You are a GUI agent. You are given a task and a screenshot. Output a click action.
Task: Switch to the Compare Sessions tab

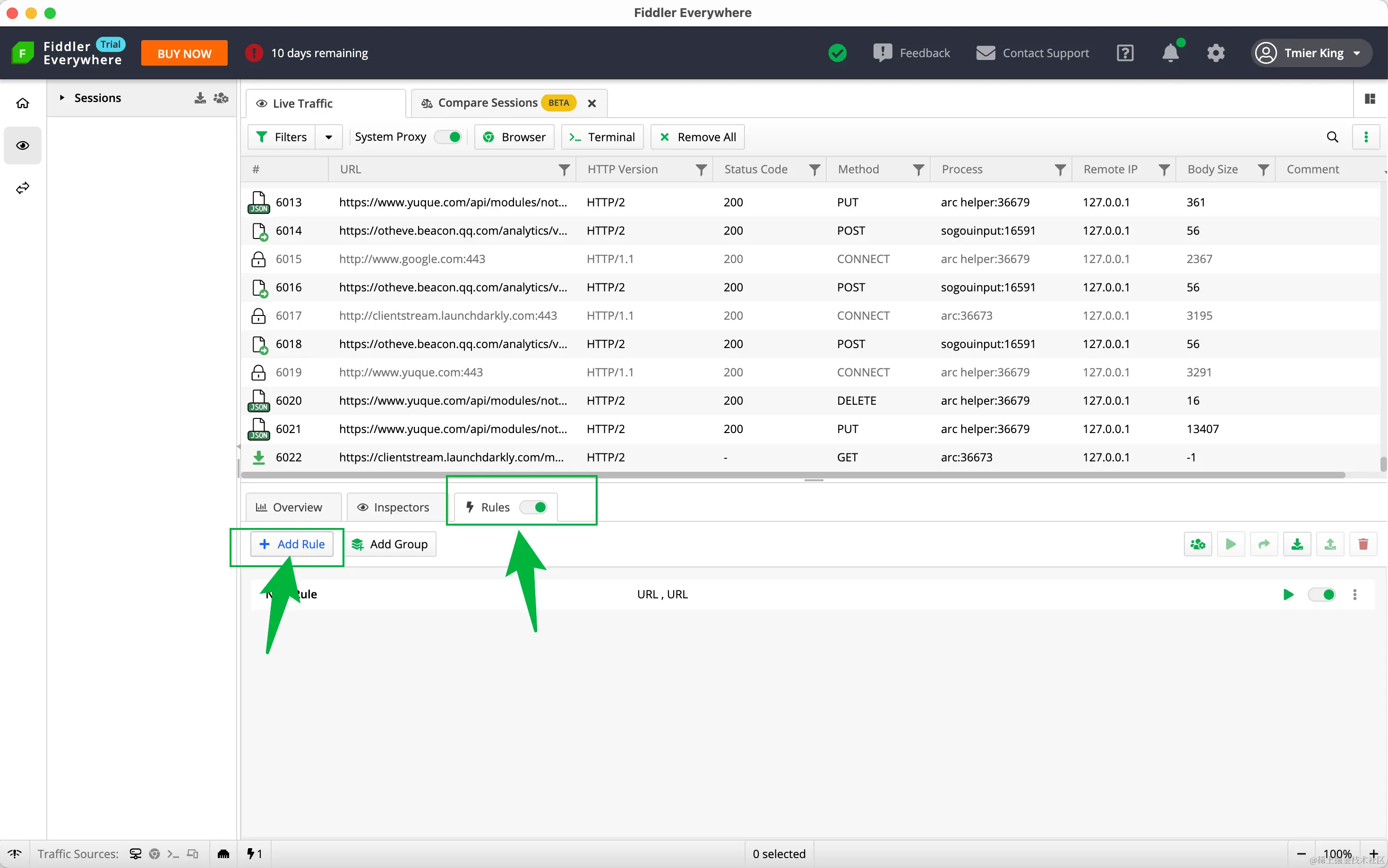point(488,103)
